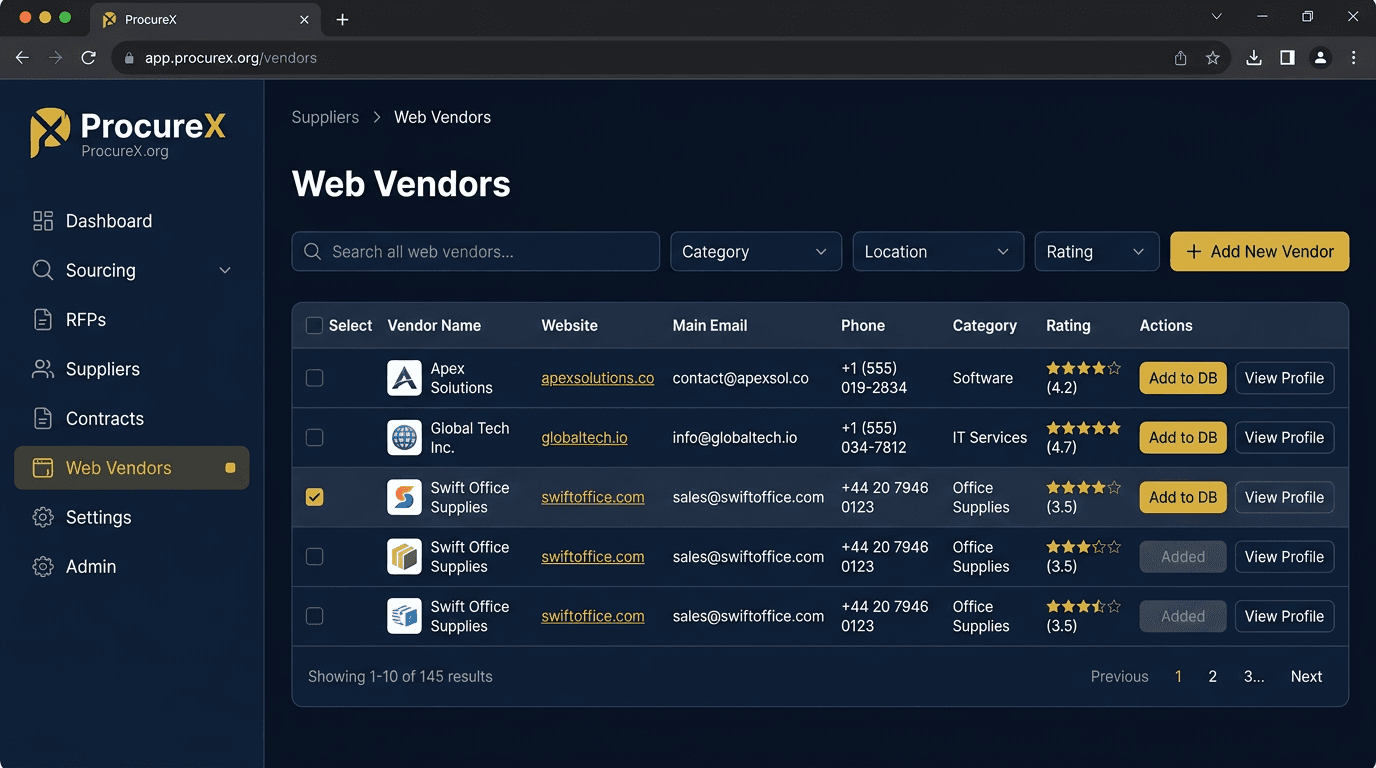Open the apexsolutions.co website link
1376x768 pixels.
[x=598, y=378]
